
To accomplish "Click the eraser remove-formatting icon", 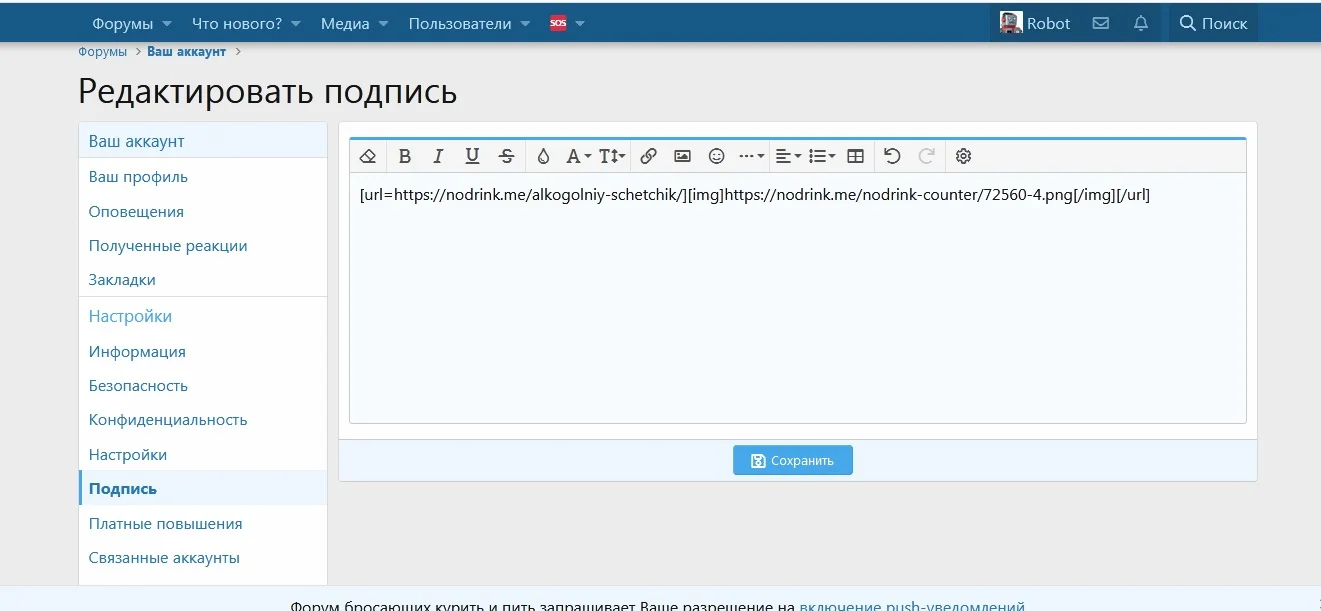I will [368, 156].
